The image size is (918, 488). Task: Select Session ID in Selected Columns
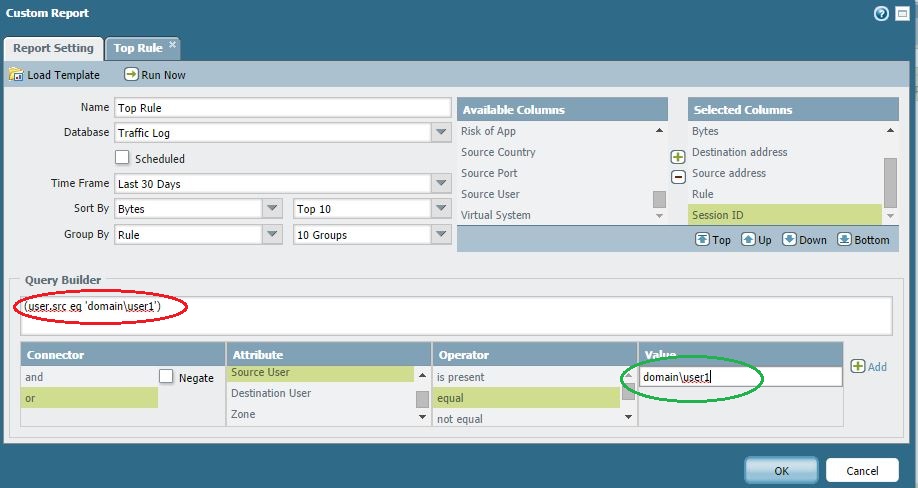point(785,215)
